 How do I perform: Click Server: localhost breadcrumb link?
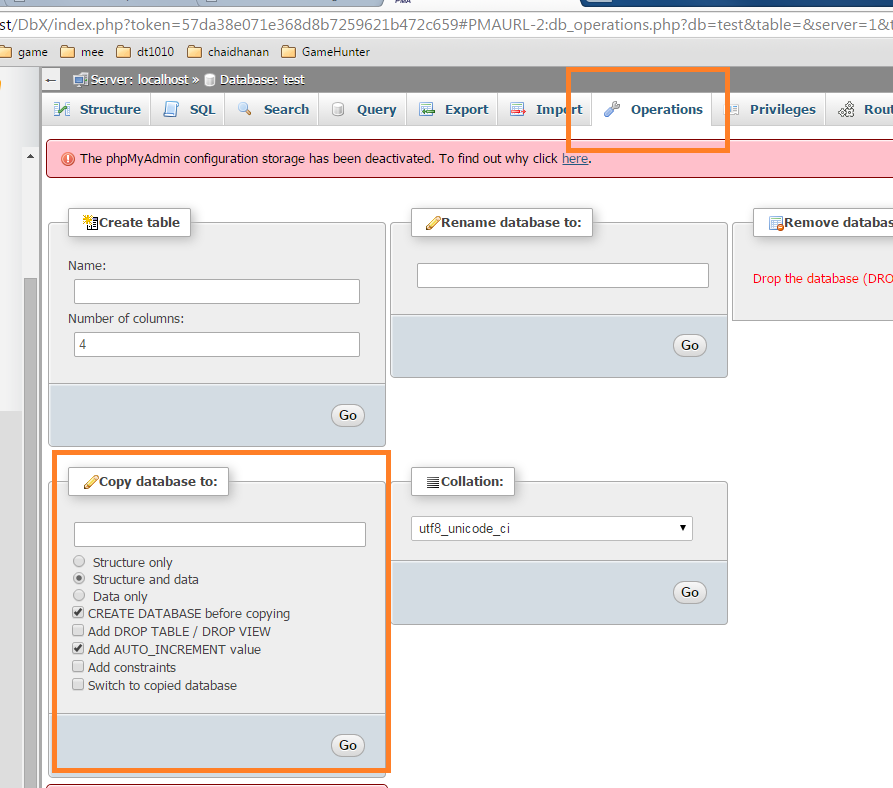tap(139, 80)
